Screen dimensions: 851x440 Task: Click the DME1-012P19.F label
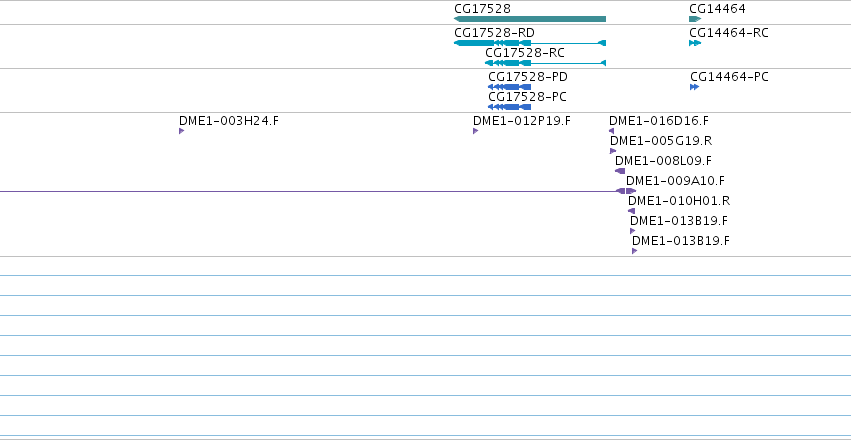pyautogui.click(x=522, y=120)
